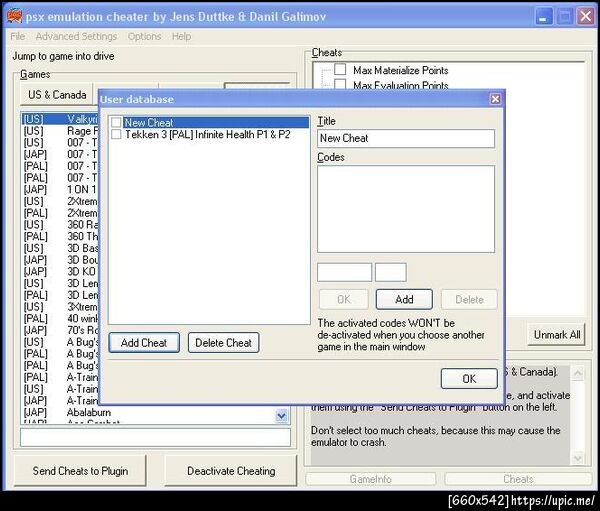Tick the New Cheat checkbox
The height and width of the screenshot is (511, 600).
[116, 122]
